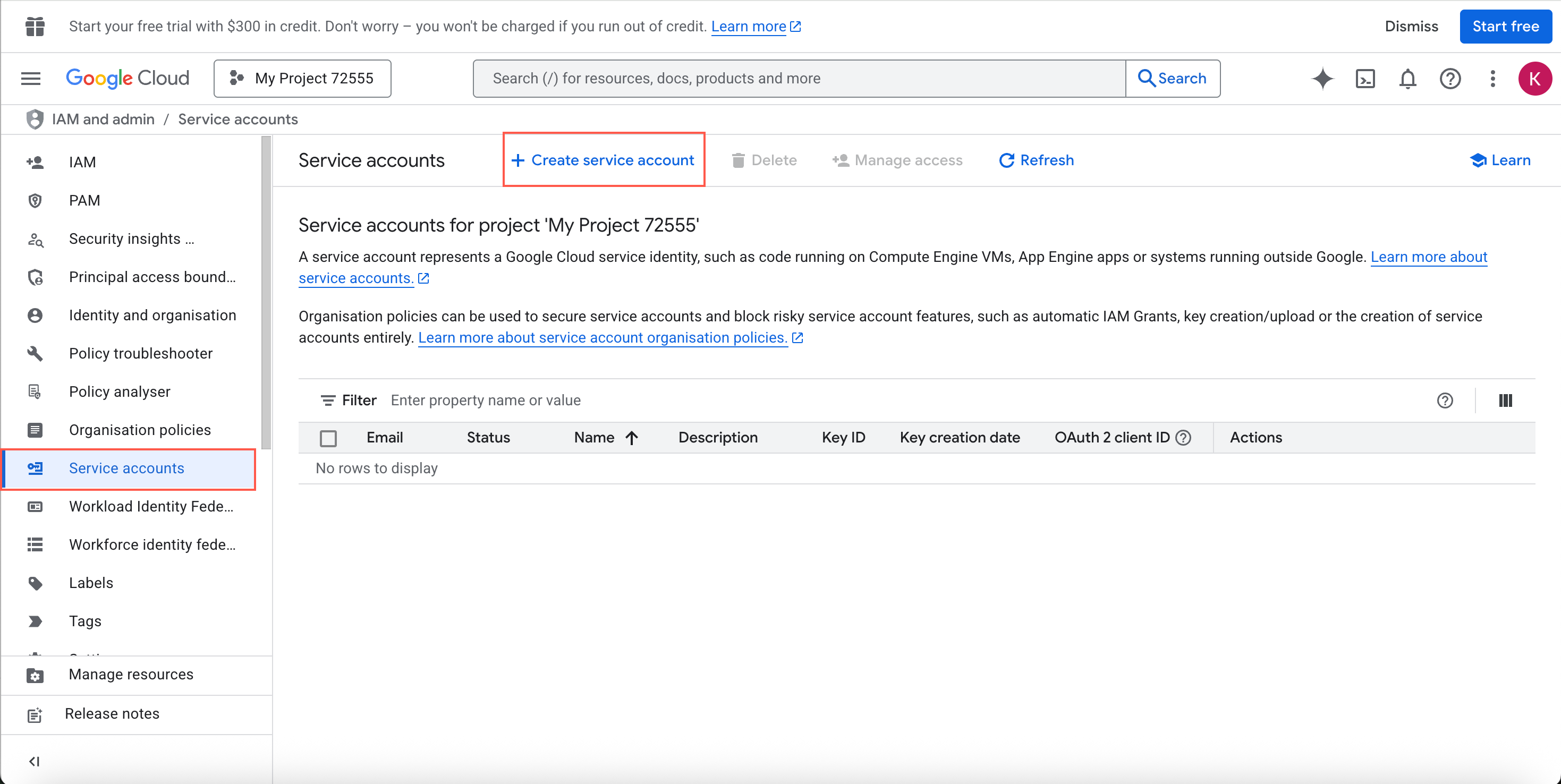
Task: Click the OAuth 2 client ID help icon
Action: click(1183, 438)
